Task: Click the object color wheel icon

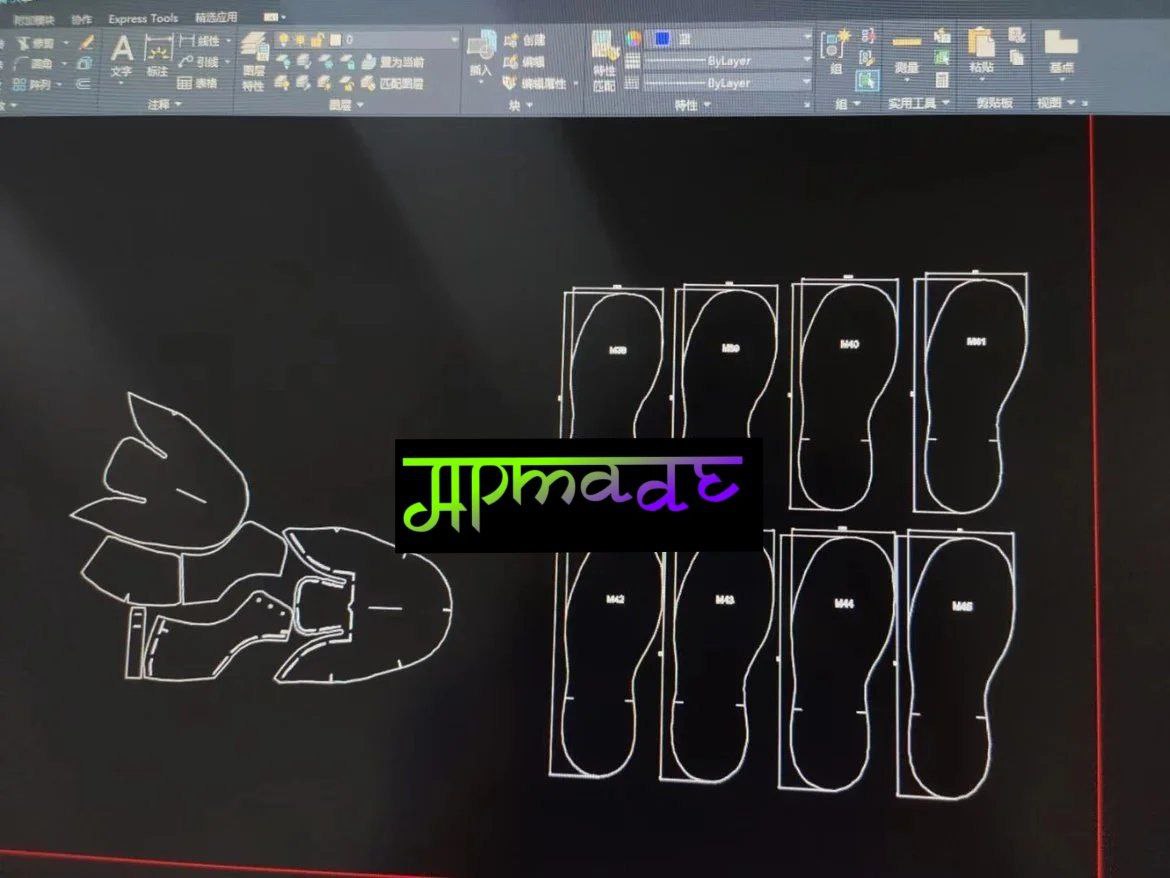Action: (x=634, y=38)
